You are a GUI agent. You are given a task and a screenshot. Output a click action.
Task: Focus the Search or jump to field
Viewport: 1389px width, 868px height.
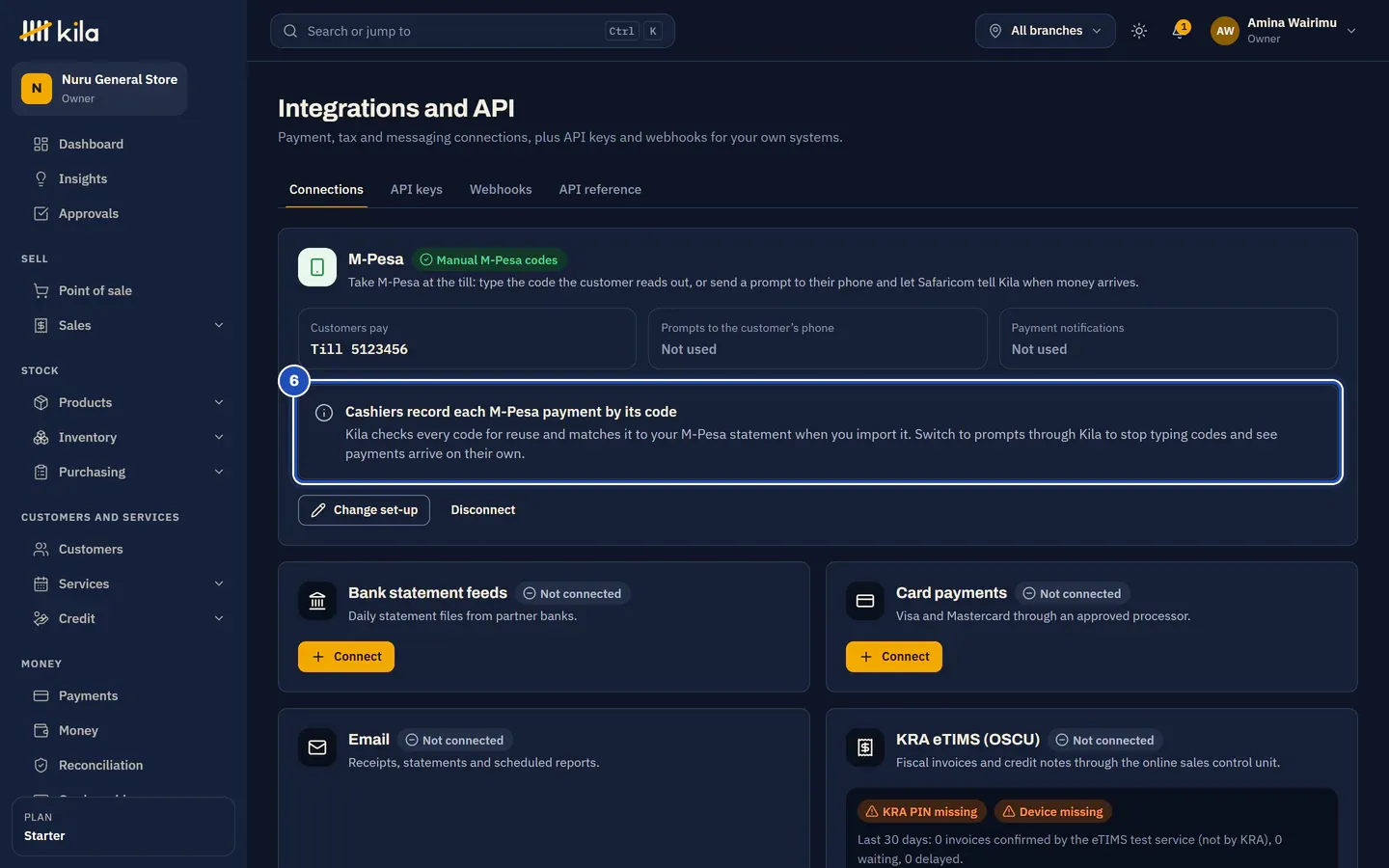coord(473,31)
